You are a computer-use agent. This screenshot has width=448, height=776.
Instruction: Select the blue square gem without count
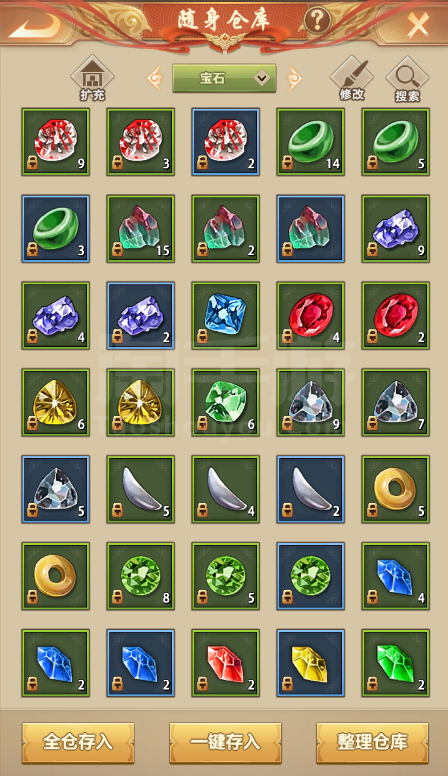click(226, 316)
